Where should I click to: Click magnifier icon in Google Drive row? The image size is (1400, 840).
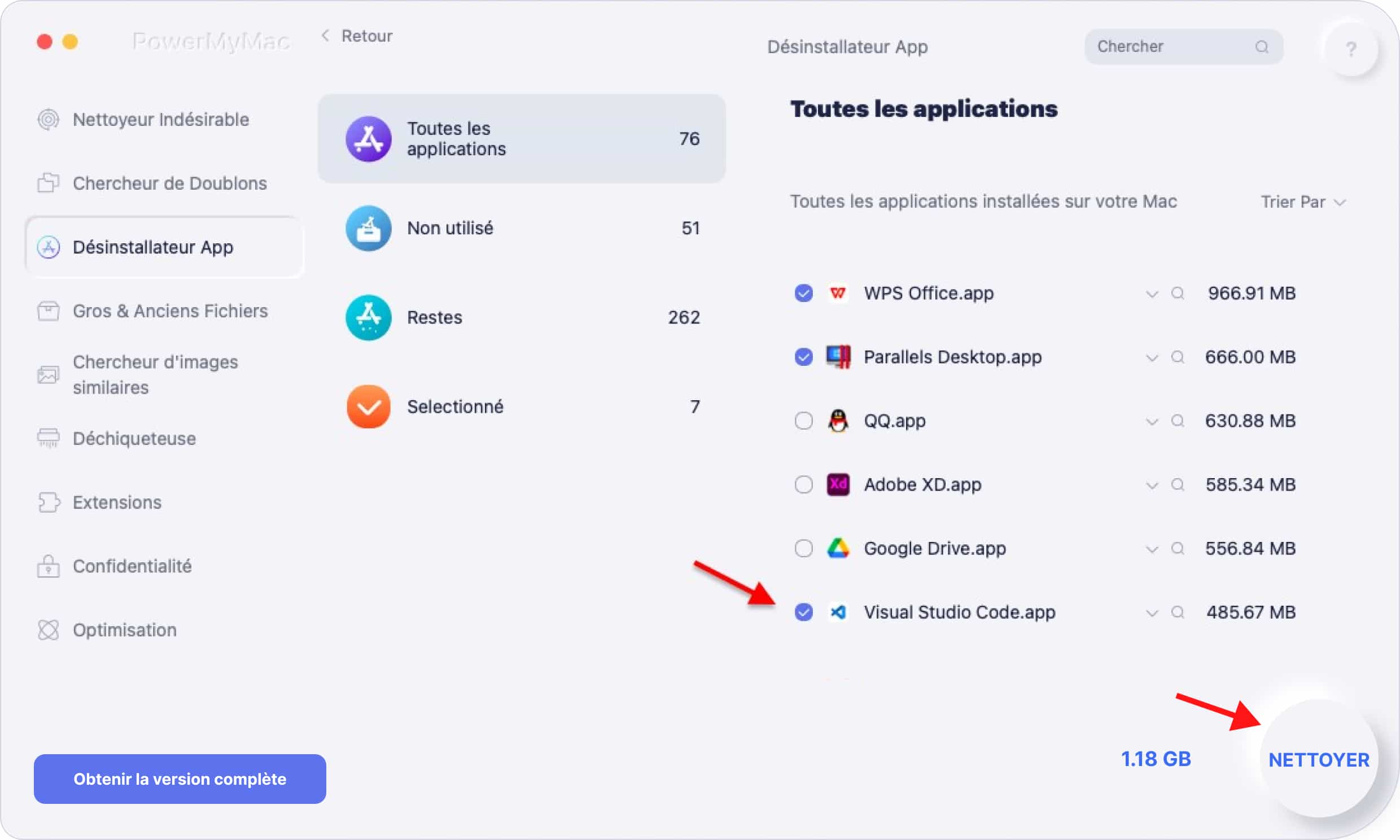tap(1178, 549)
